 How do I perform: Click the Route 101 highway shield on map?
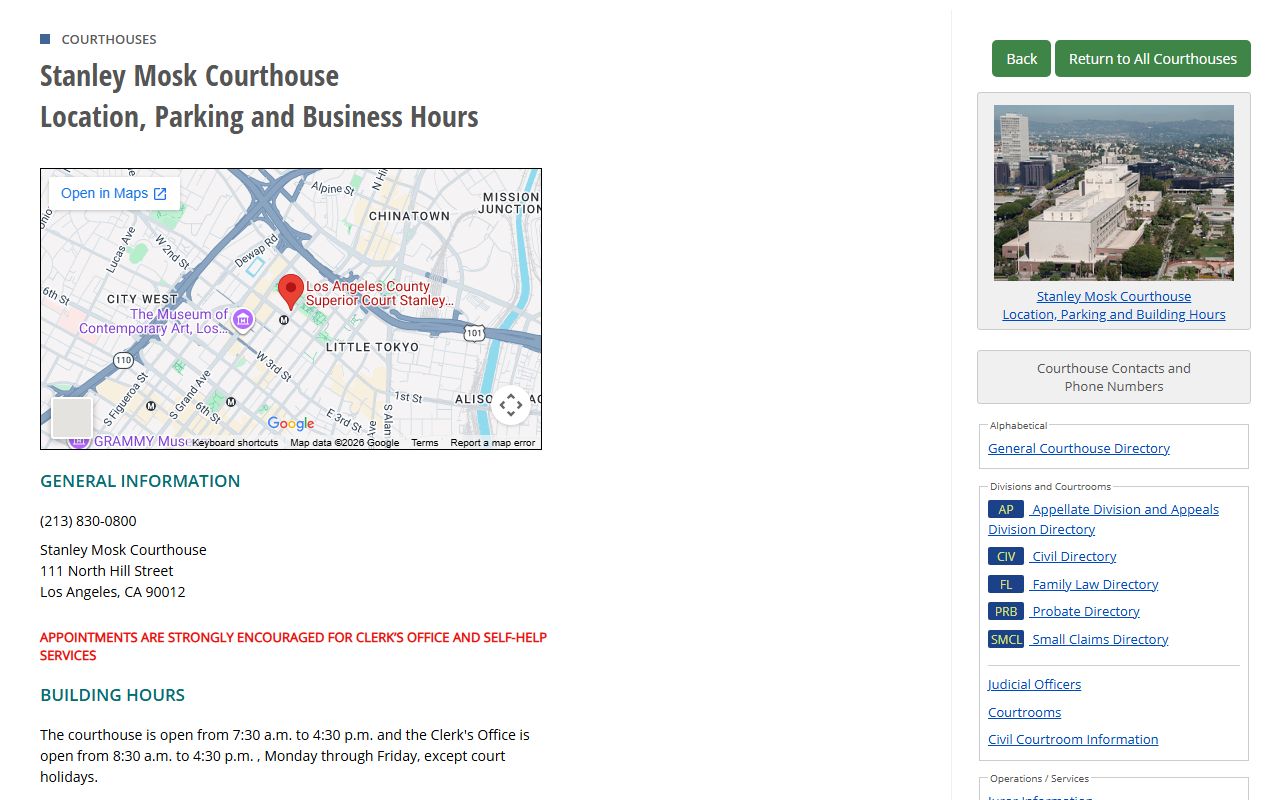pyautogui.click(x=475, y=331)
